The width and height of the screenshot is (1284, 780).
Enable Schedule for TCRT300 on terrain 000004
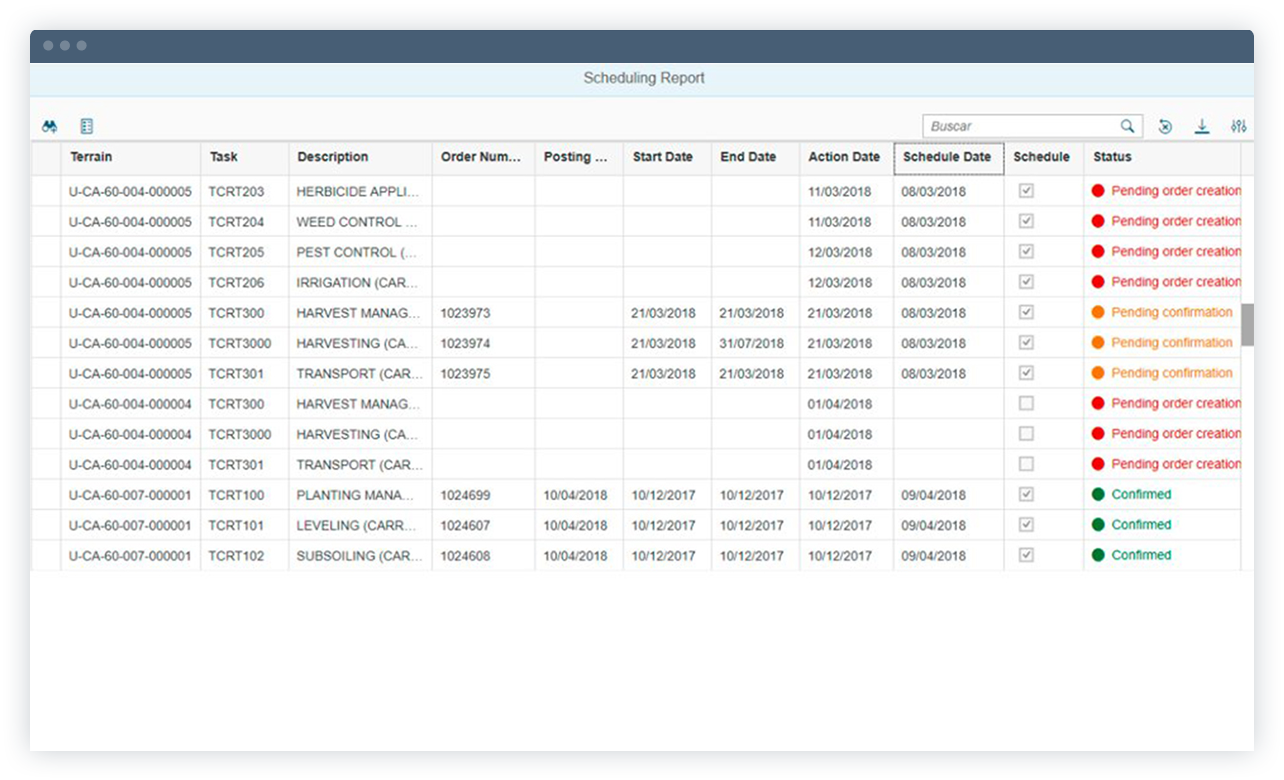click(x=1026, y=403)
